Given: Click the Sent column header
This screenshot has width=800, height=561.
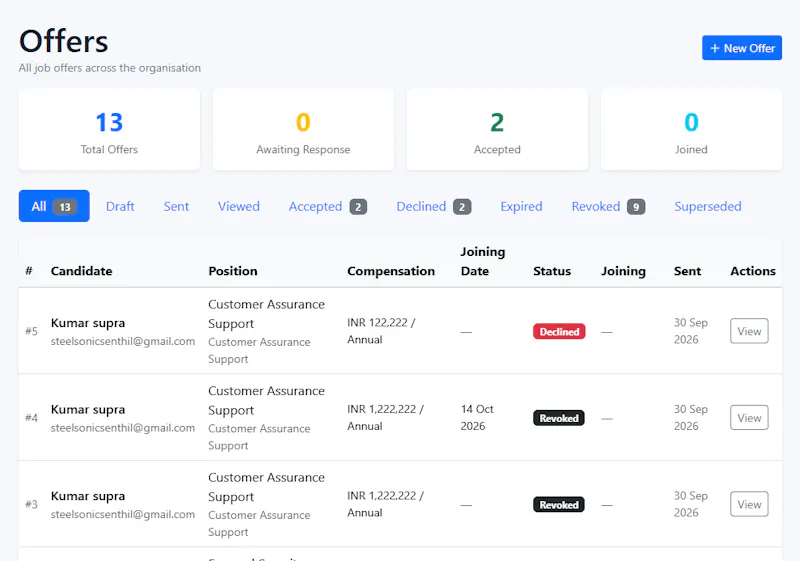Looking at the screenshot, I should click(687, 271).
